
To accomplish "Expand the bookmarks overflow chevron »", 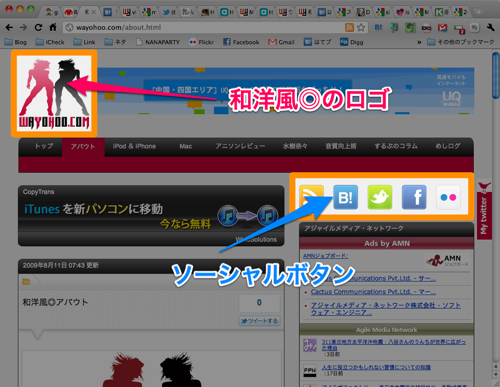I will pos(419,42).
